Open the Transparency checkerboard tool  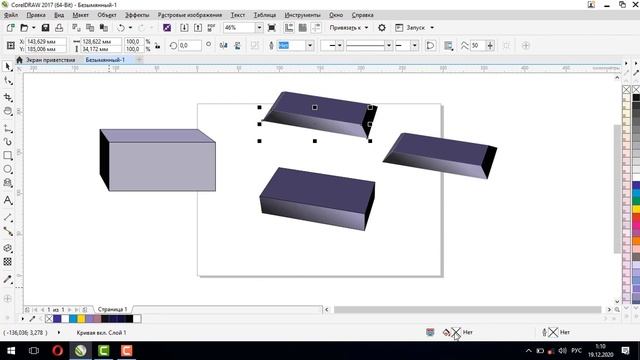point(8,262)
